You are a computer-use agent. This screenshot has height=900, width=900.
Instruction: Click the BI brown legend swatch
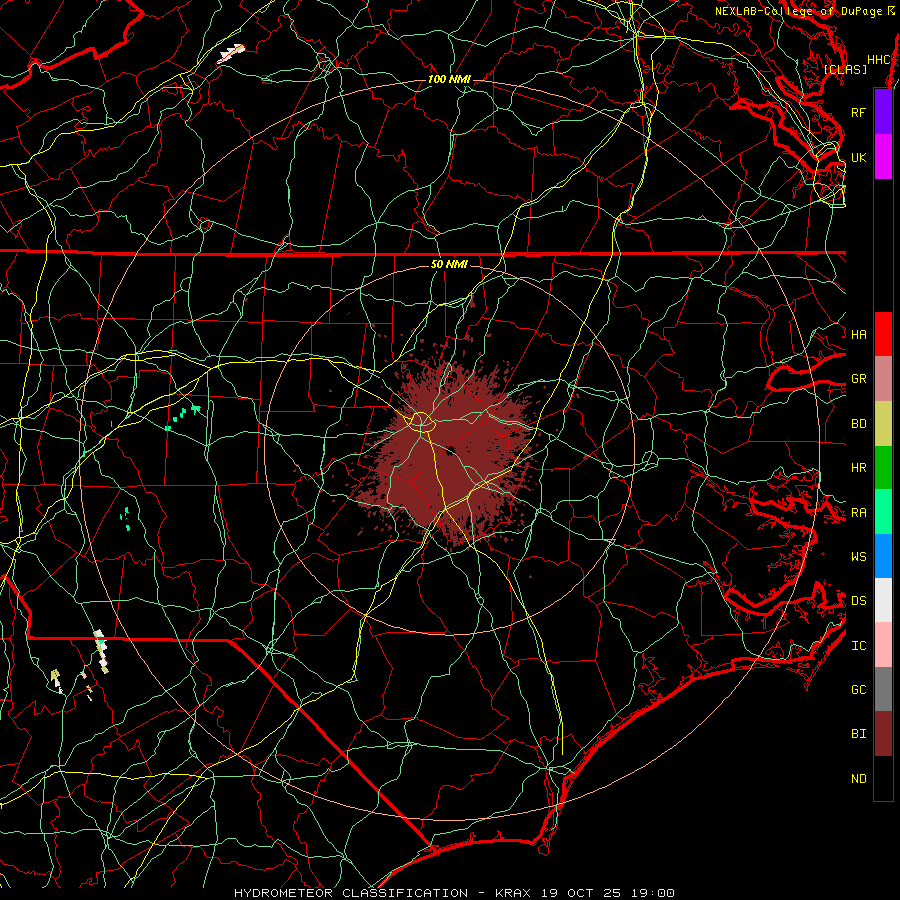point(883,734)
